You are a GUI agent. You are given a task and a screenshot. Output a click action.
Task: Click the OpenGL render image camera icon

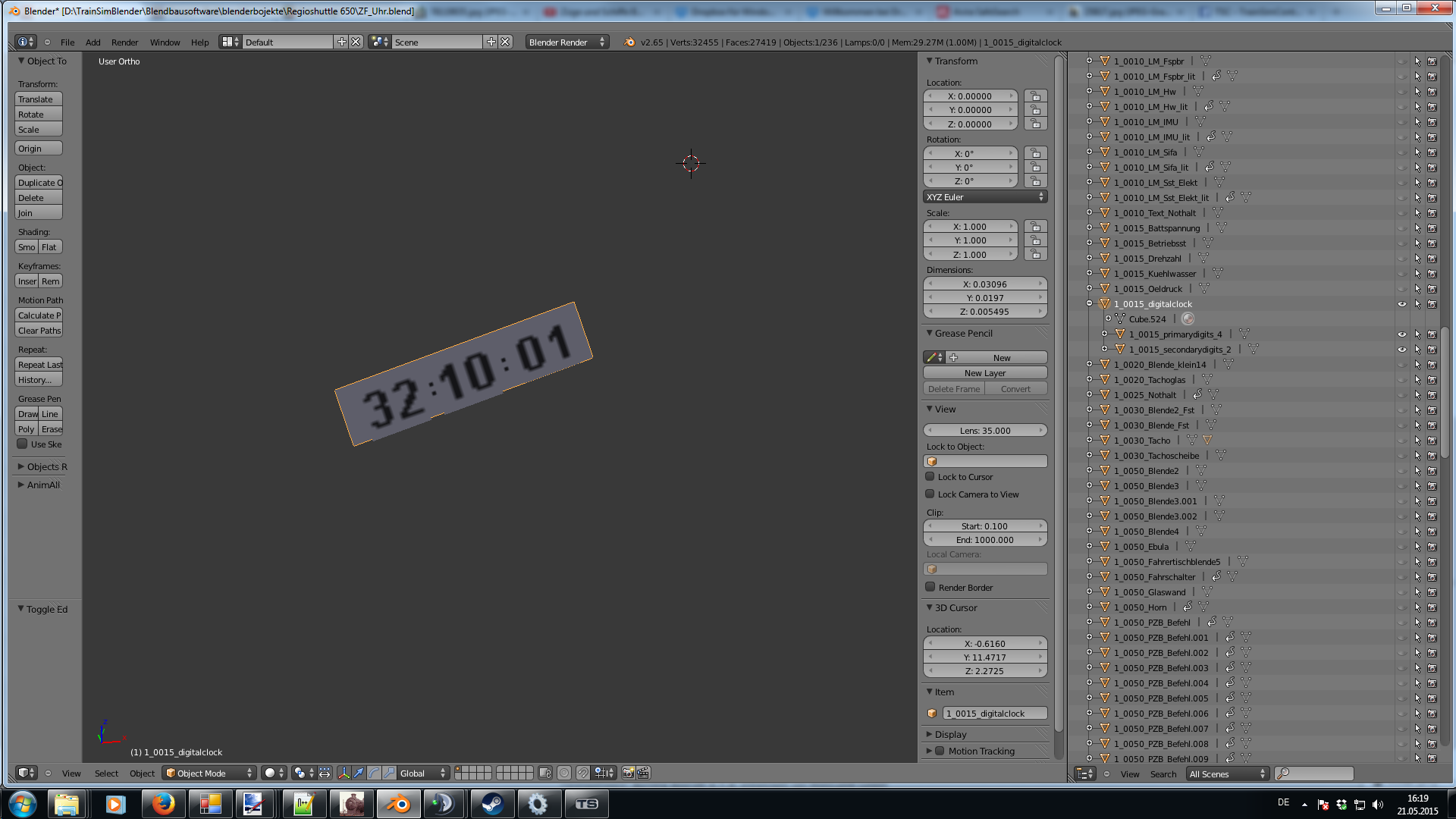point(628,773)
